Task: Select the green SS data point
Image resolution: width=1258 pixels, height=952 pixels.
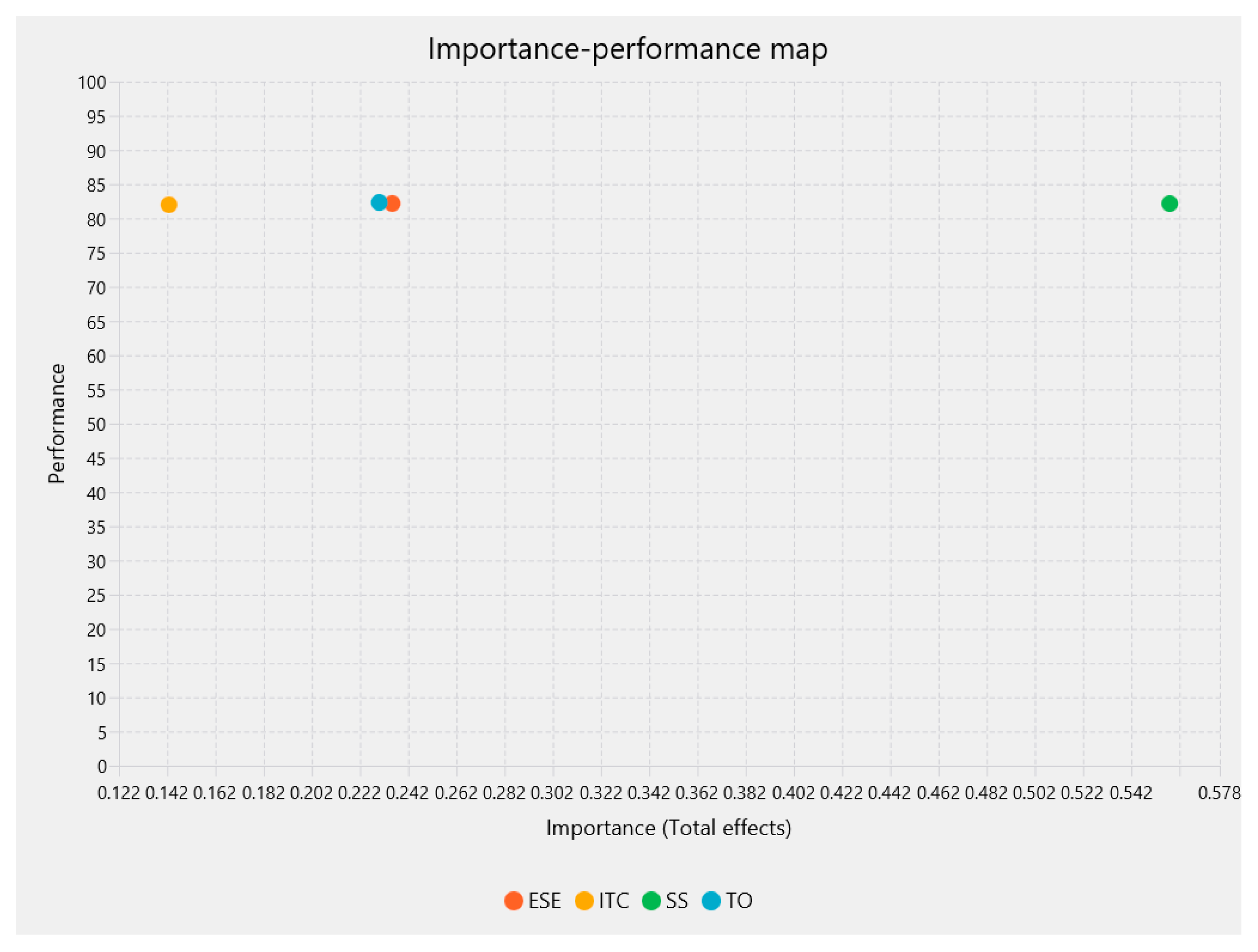Action: [1169, 203]
